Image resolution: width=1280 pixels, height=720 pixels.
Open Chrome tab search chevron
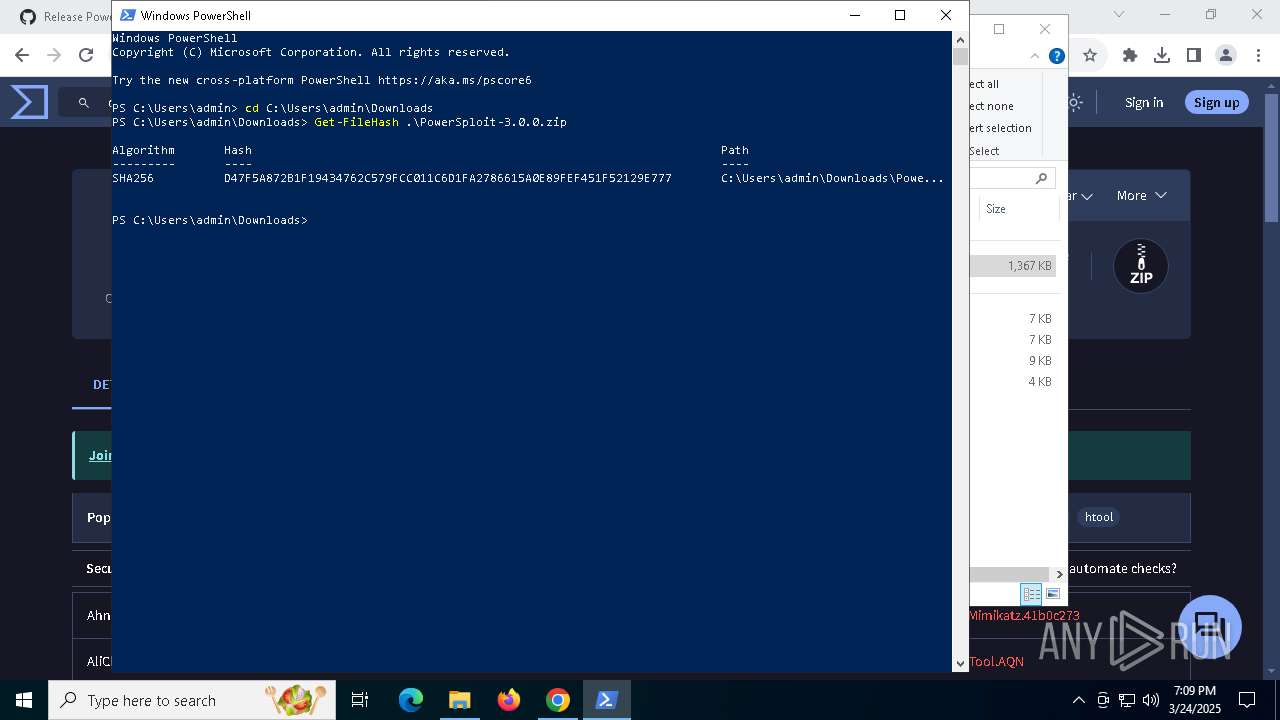point(1119,14)
